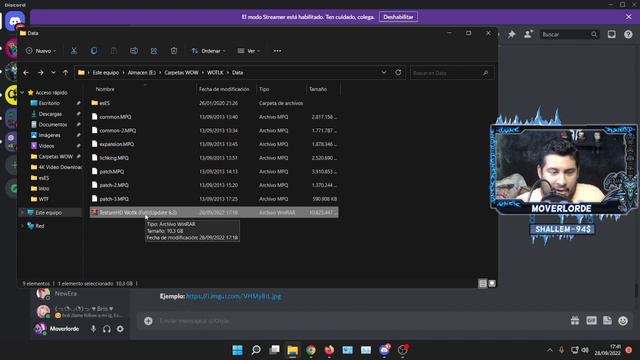Image resolution: width=640 pixels, height=360 pixels.
Task: Select the expansion.MPQ file
Action: coord(214,144)
